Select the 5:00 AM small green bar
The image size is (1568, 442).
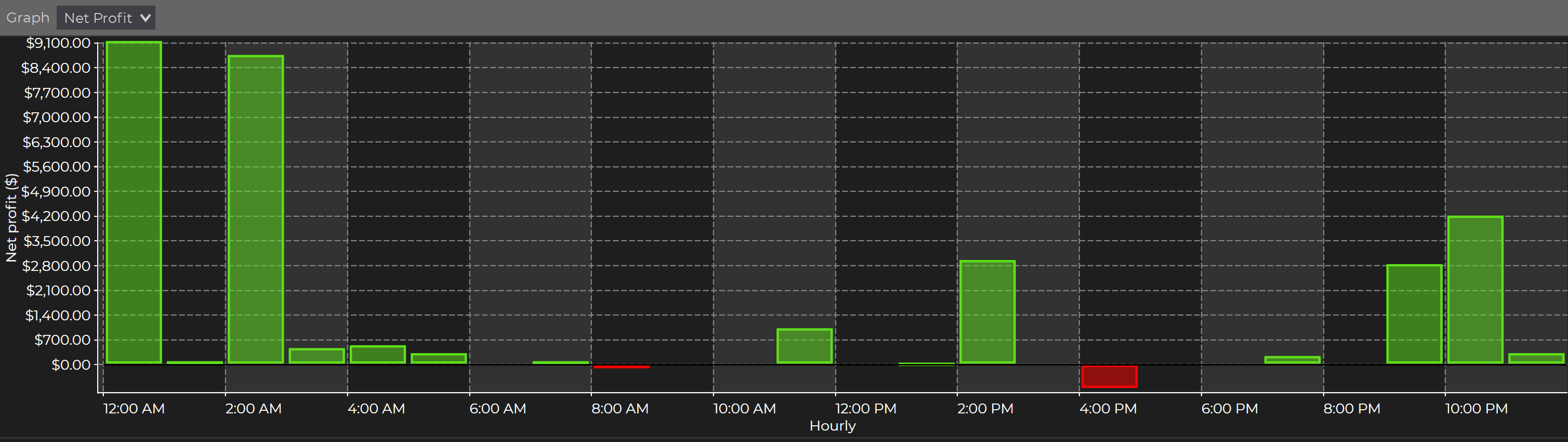tap(438, 358)
